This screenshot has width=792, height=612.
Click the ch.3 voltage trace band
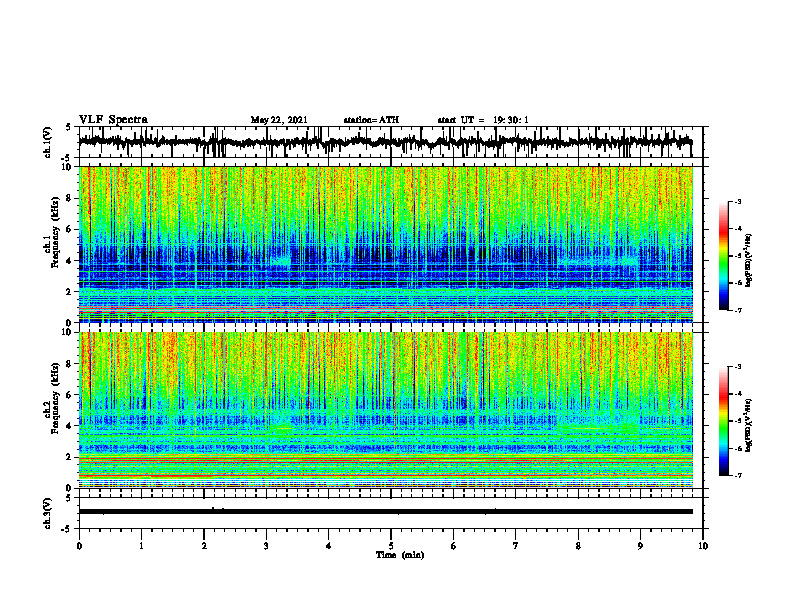pos(385,512)
